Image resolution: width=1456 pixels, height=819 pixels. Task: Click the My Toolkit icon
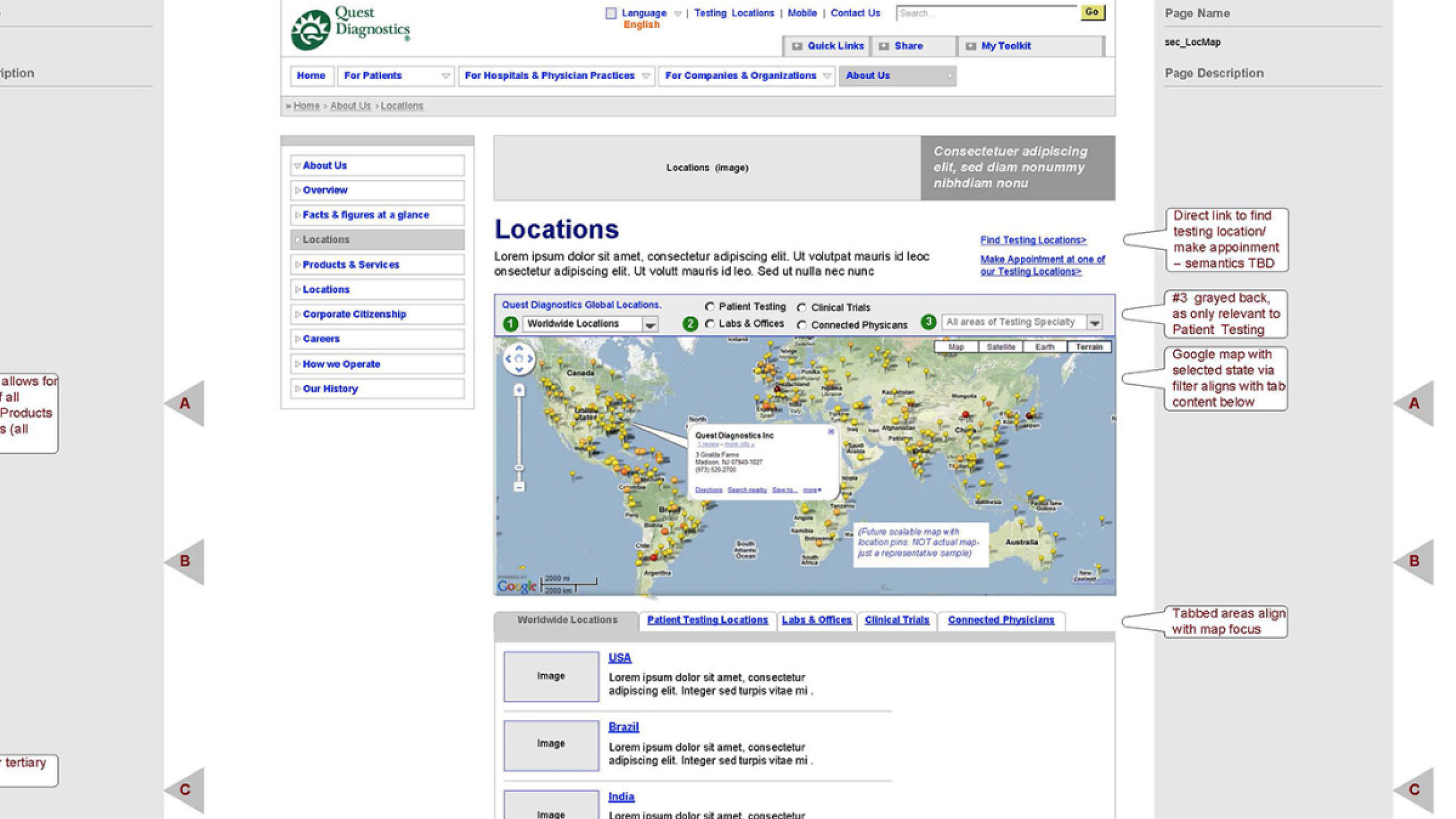click(971, 46)
